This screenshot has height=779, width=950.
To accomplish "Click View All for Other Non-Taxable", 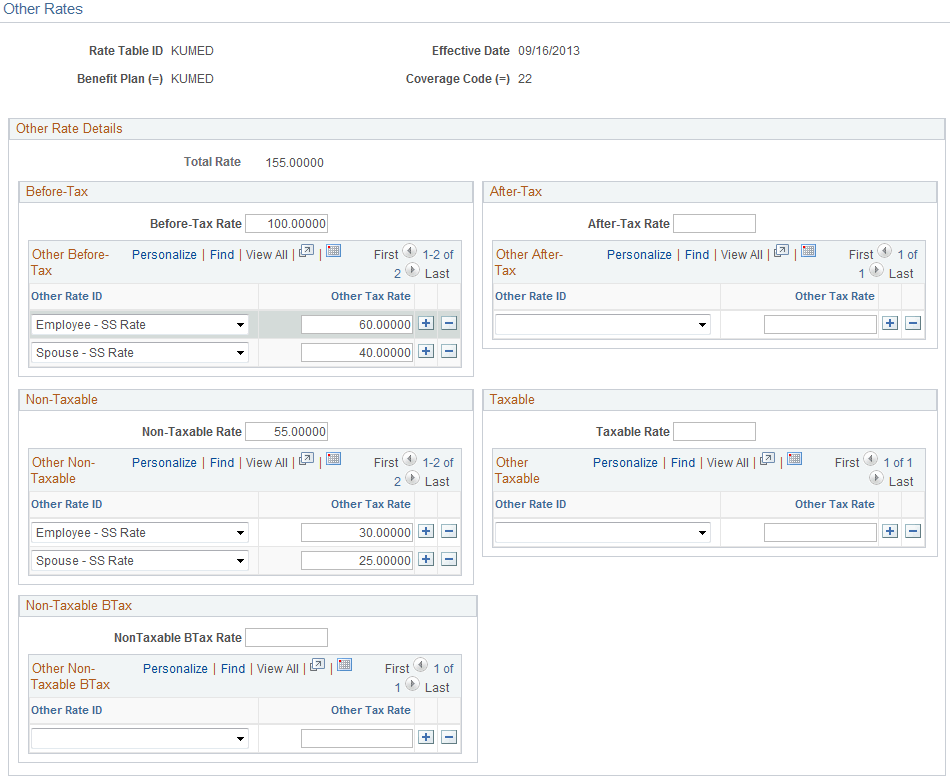I will 266,461.
